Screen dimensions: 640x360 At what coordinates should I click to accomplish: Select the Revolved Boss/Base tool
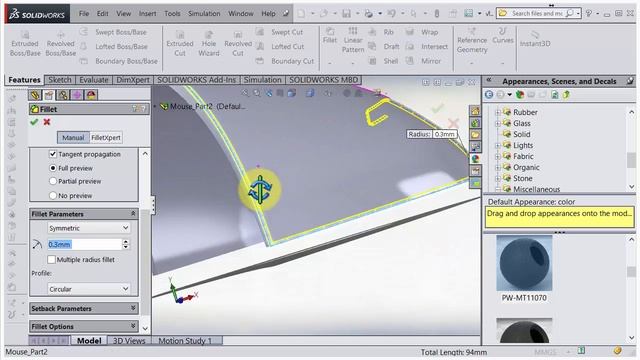coord(60,43)
